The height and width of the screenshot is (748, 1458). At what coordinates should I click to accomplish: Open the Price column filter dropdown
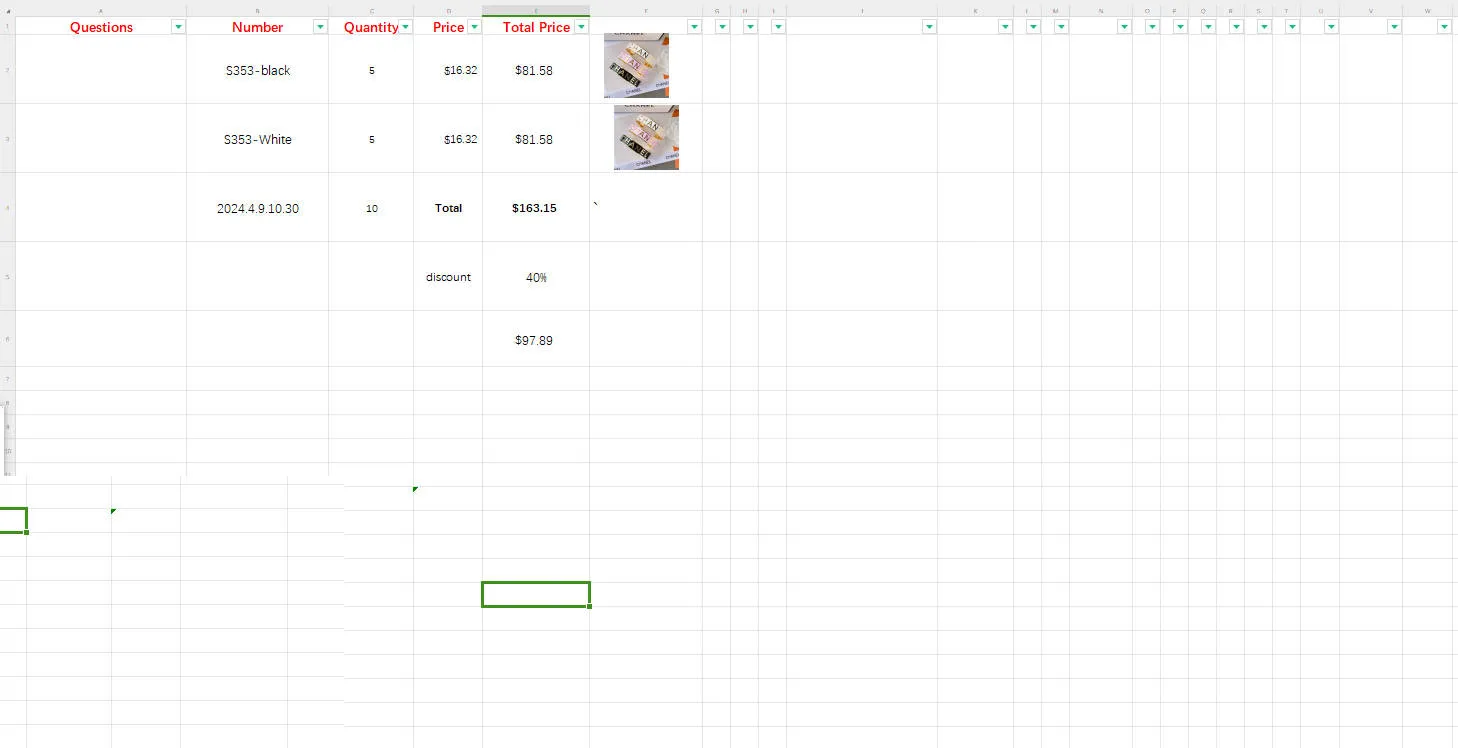pyautogui.click(x=474, y=27)
